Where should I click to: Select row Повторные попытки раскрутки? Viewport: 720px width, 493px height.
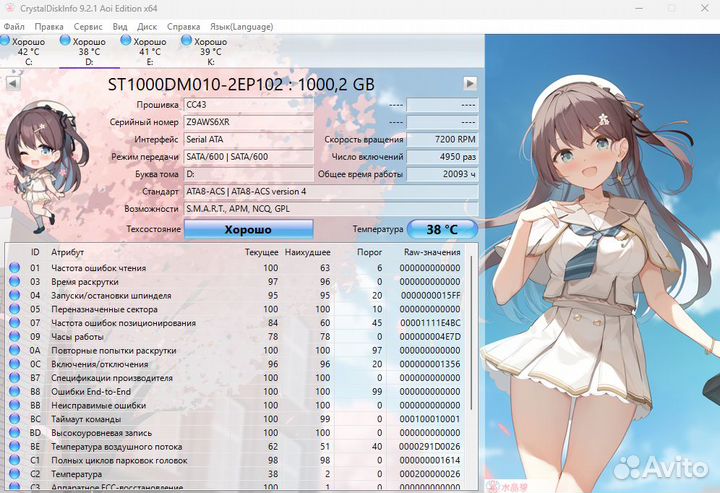(236, 350)
